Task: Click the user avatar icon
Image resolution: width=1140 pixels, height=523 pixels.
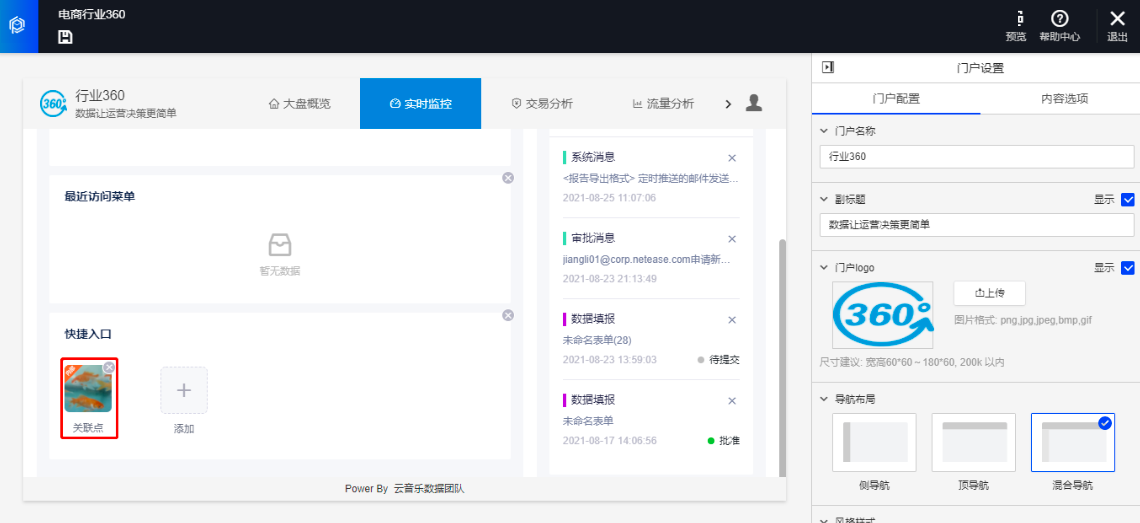Action: (754, 103)
